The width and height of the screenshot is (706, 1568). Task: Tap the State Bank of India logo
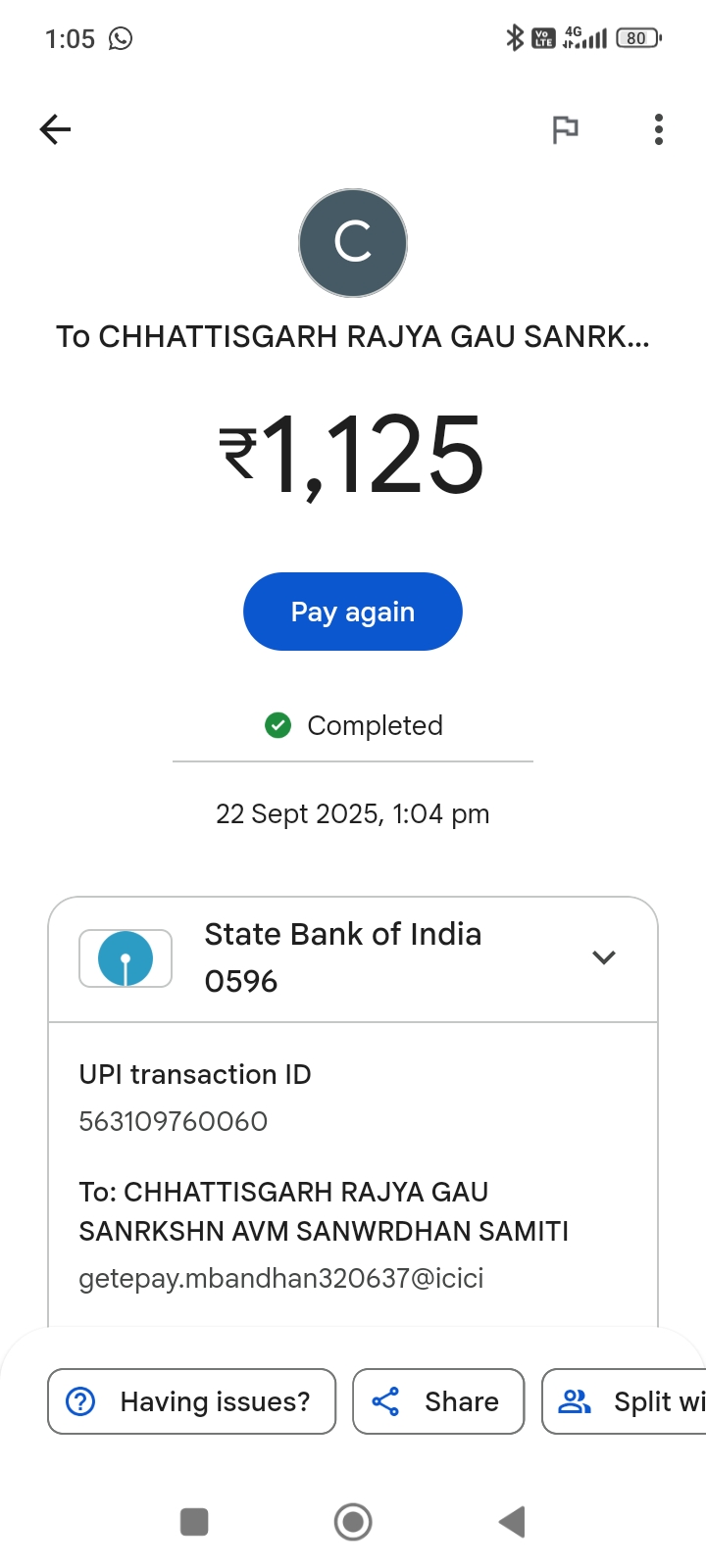[x=126, y=958]
